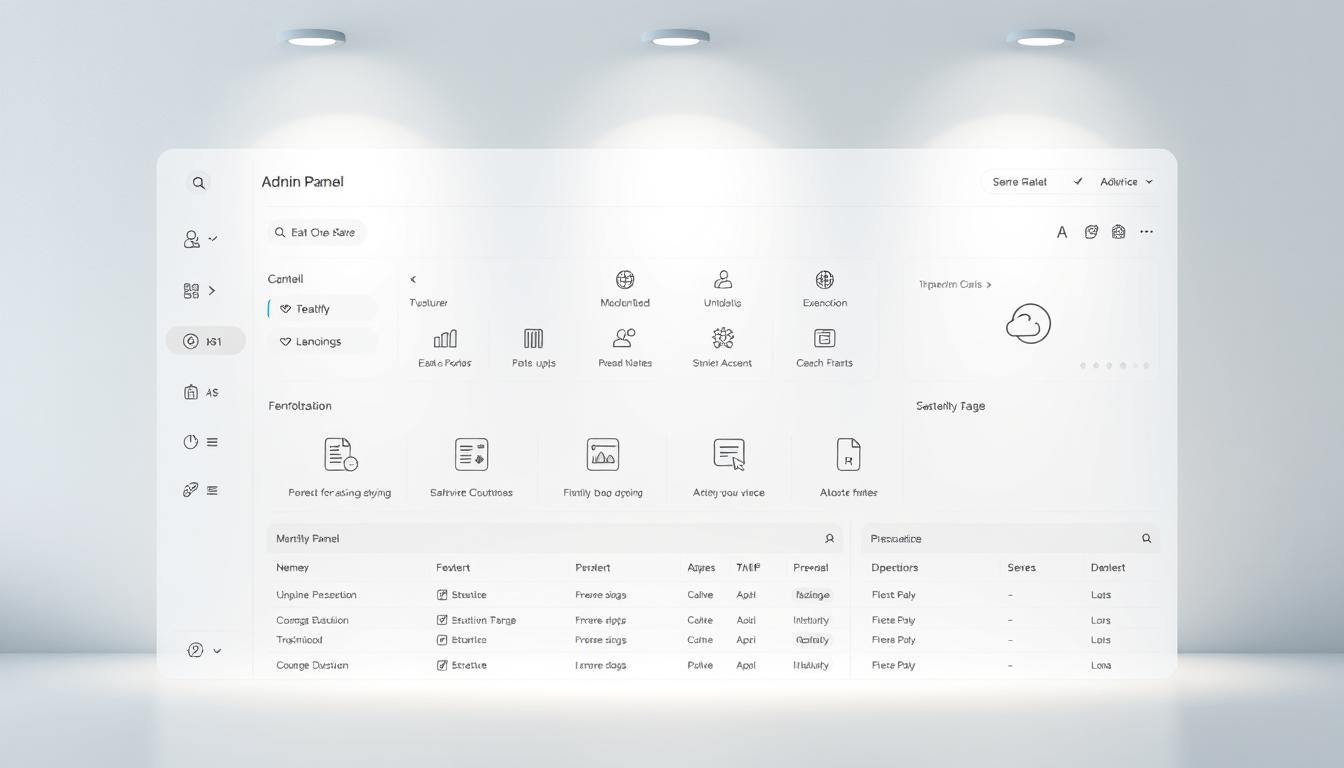Click the Eat One Bare search field
1344x768 pixels.
click(317, 233)
